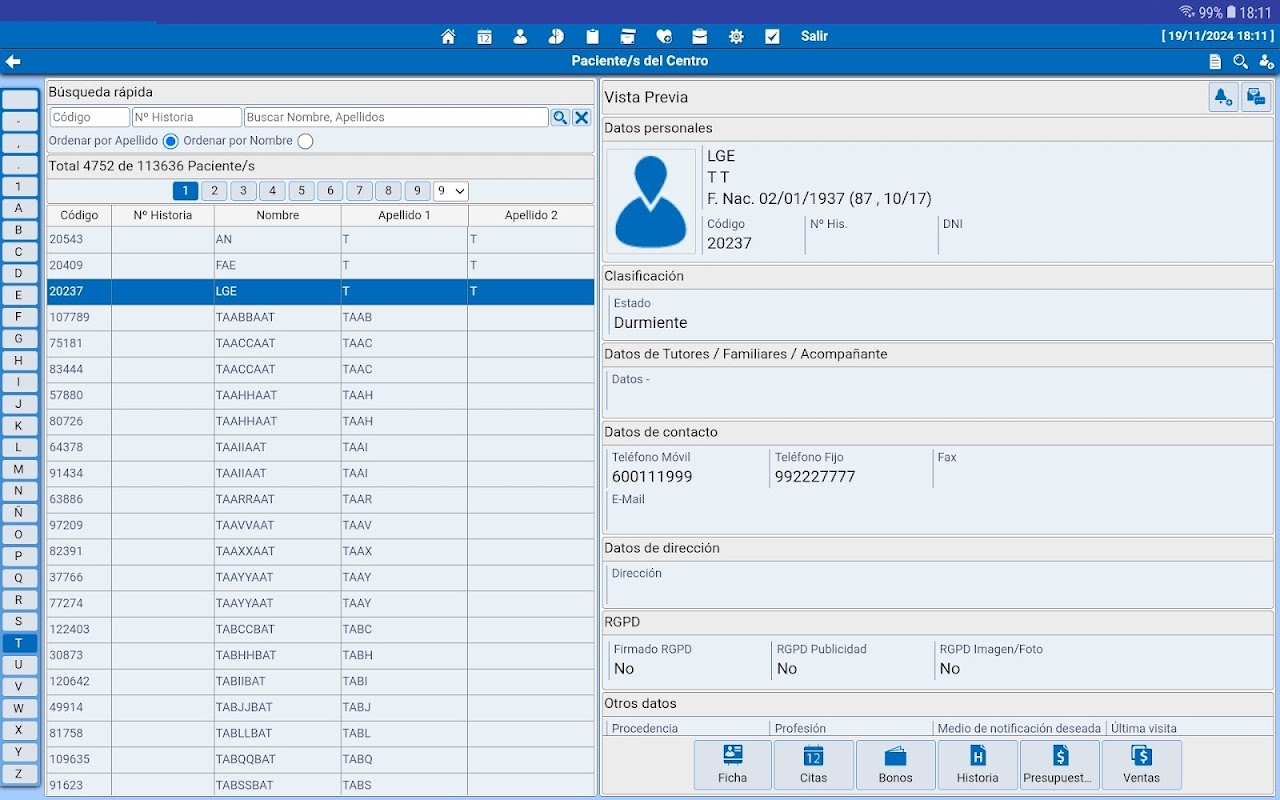Open the Historia button
This screenshot has height=800, width=1280.
point(977,765)
